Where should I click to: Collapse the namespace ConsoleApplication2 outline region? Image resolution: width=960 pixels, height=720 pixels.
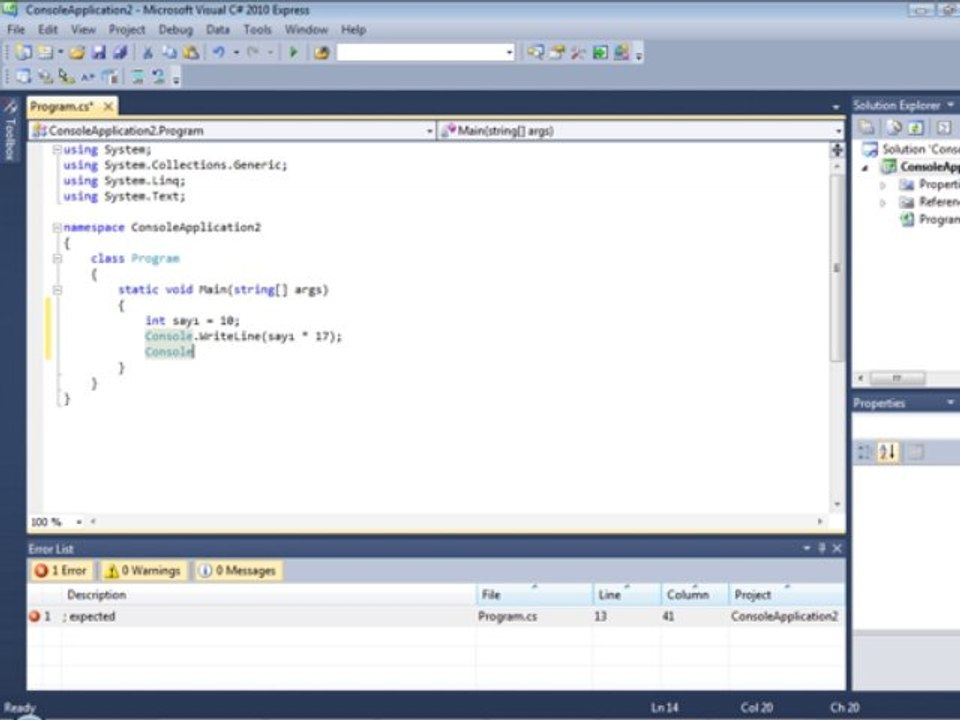[x=57, y=227]
